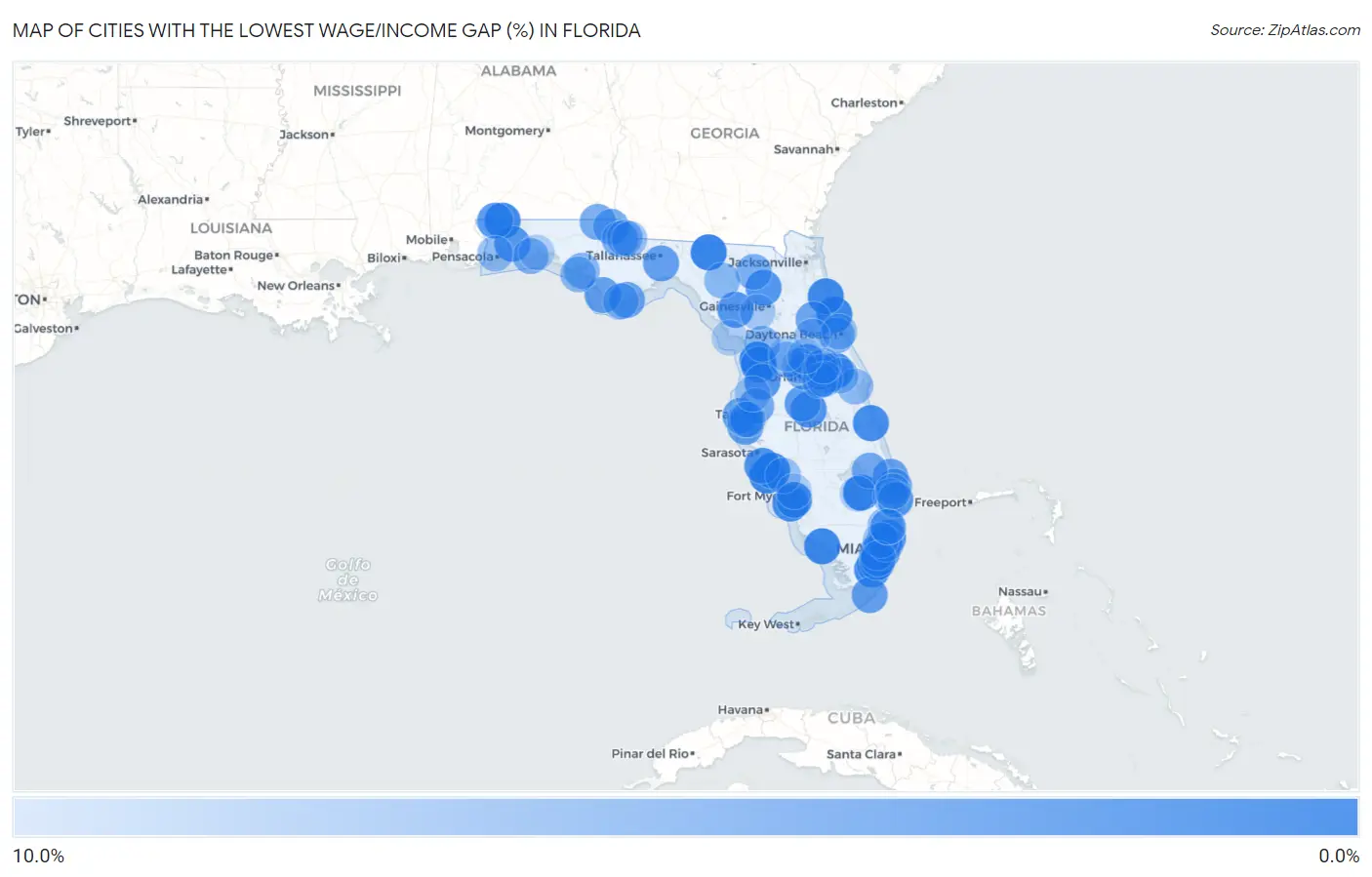Click the Source: ZipAtlas.com credit
This screenshot has width=1372, height=877.
[1285, 30]
